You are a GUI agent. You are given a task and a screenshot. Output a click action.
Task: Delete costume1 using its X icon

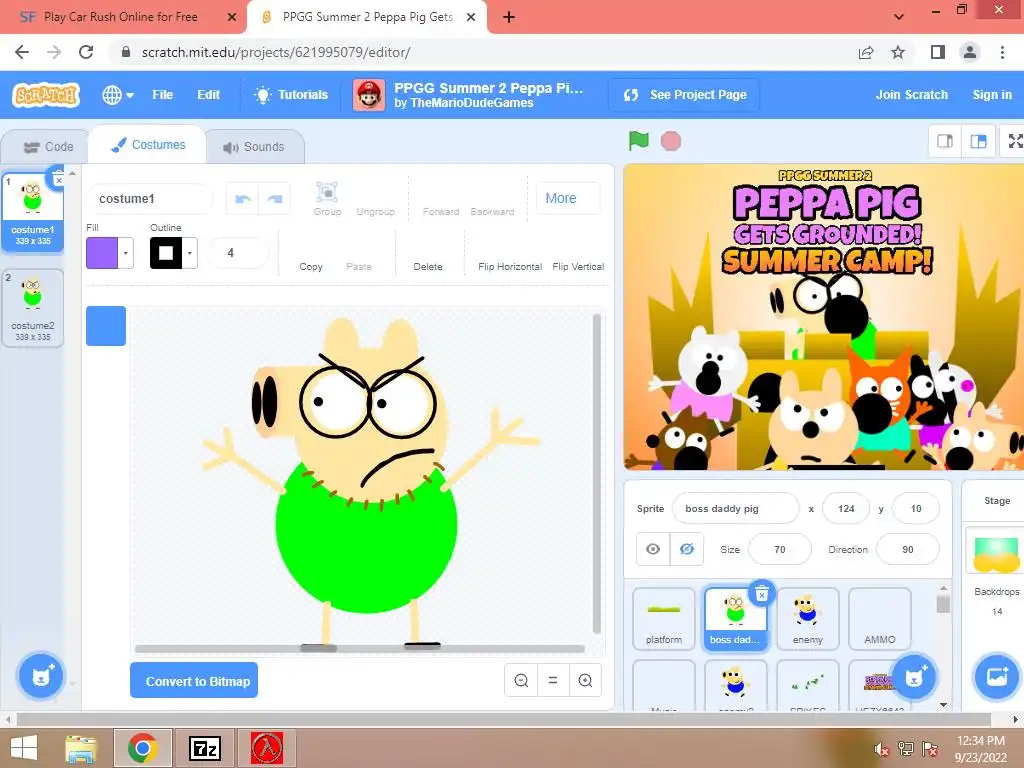(57, 179)
